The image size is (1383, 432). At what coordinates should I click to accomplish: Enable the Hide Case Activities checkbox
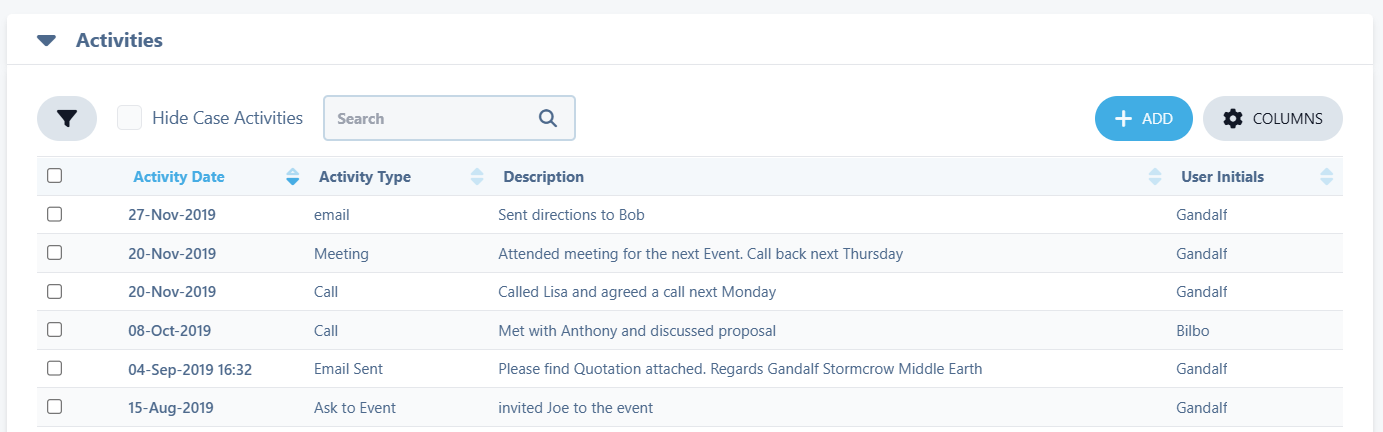(x=129, y=118)
